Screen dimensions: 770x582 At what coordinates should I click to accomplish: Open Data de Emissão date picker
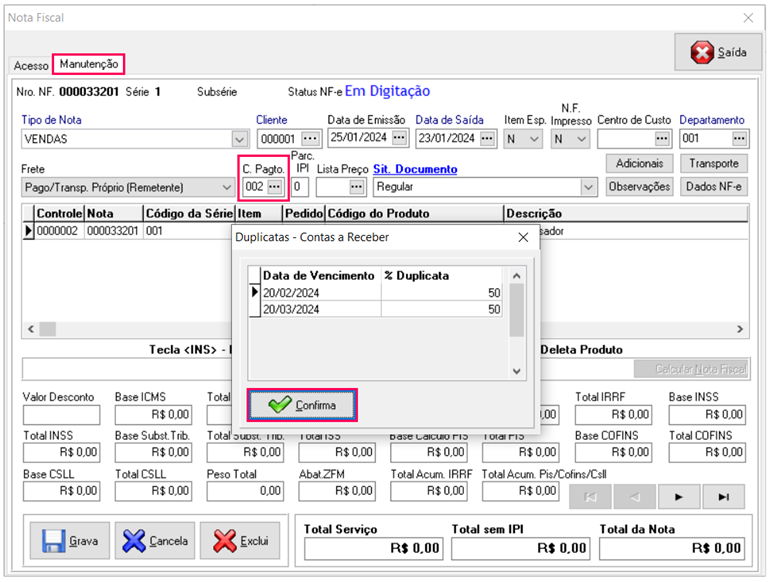click(x=399, y=138)
